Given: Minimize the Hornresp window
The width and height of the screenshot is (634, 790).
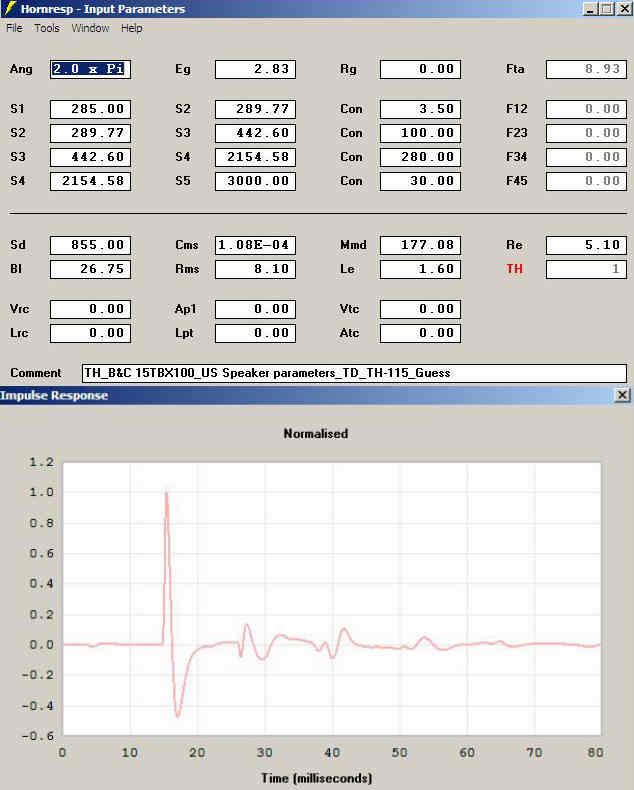Looking at the screenshot, I should [x=591, y=9].
